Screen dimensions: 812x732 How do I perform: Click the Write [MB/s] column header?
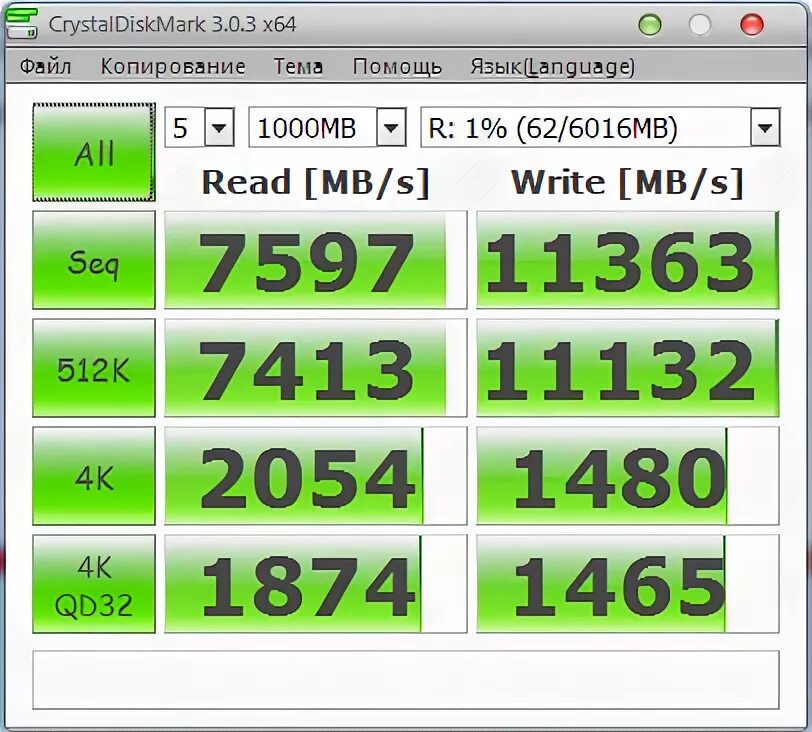(627, 182)
